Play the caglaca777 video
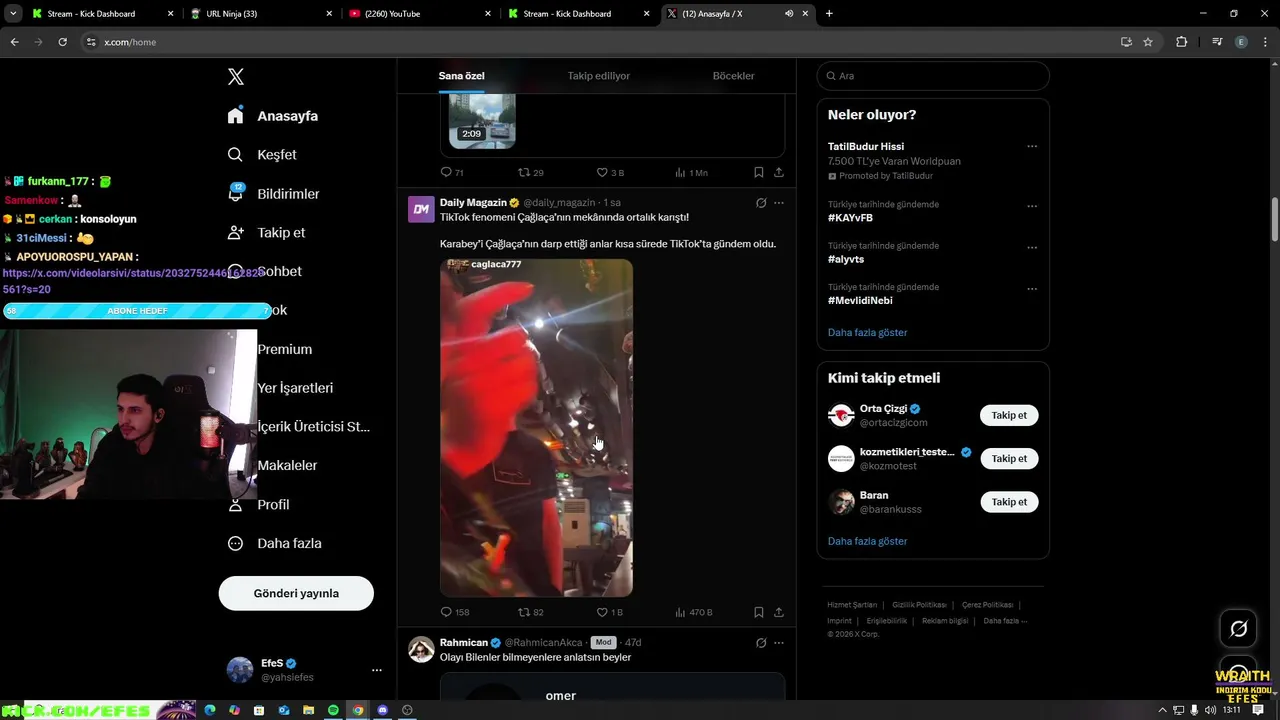The height and width of the screenshot is (720, 1280). (536, 428)
